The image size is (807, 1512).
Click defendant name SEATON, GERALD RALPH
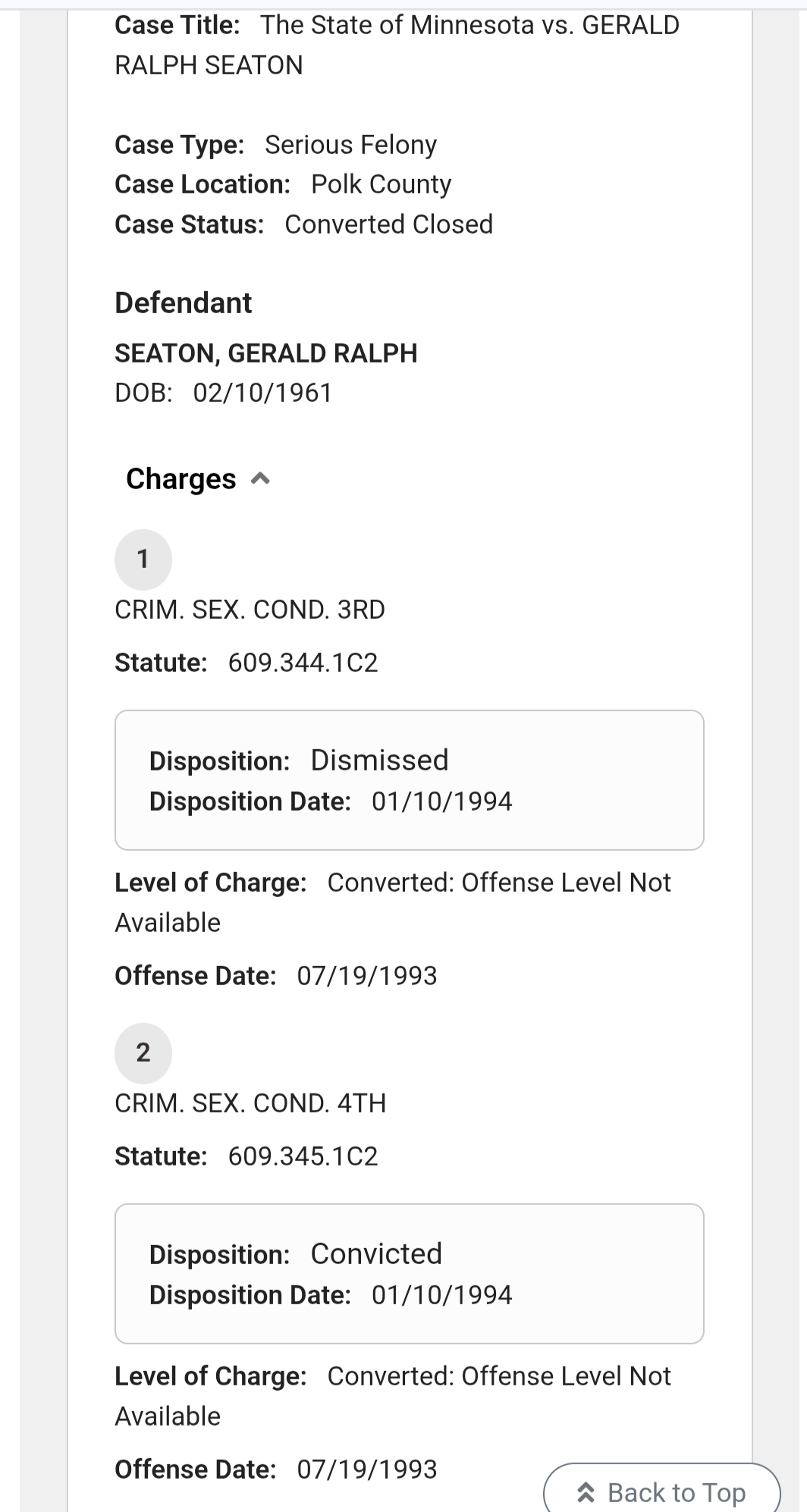(265, 353)
